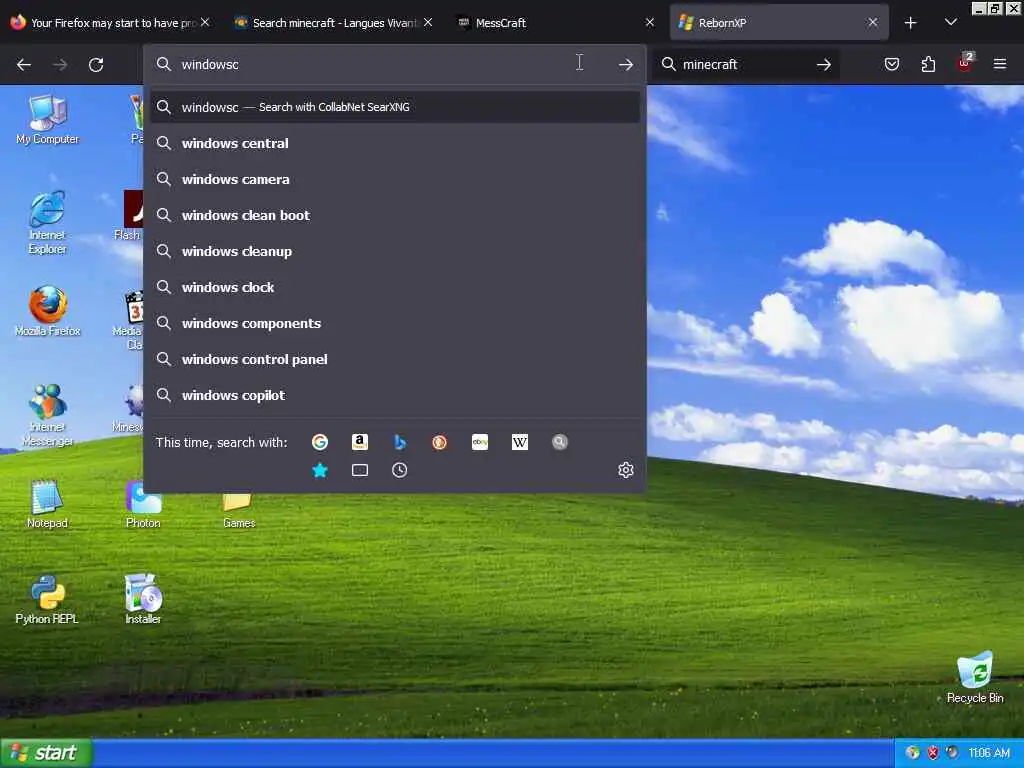1024x768 pixels.
Task: Click the minecraft search box
Action: (x=744, y=64)
